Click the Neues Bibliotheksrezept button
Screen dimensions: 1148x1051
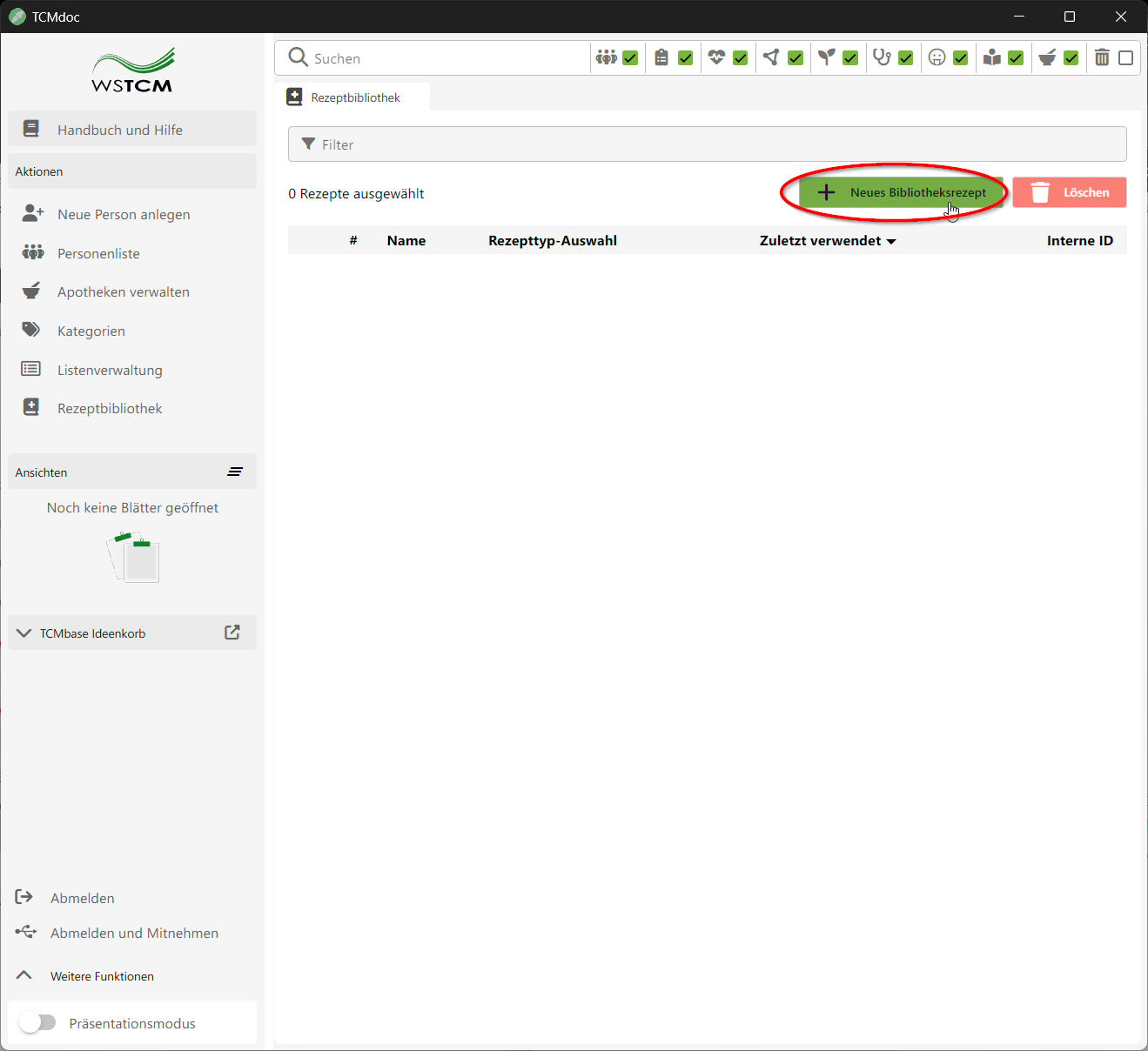pos(901,192)
